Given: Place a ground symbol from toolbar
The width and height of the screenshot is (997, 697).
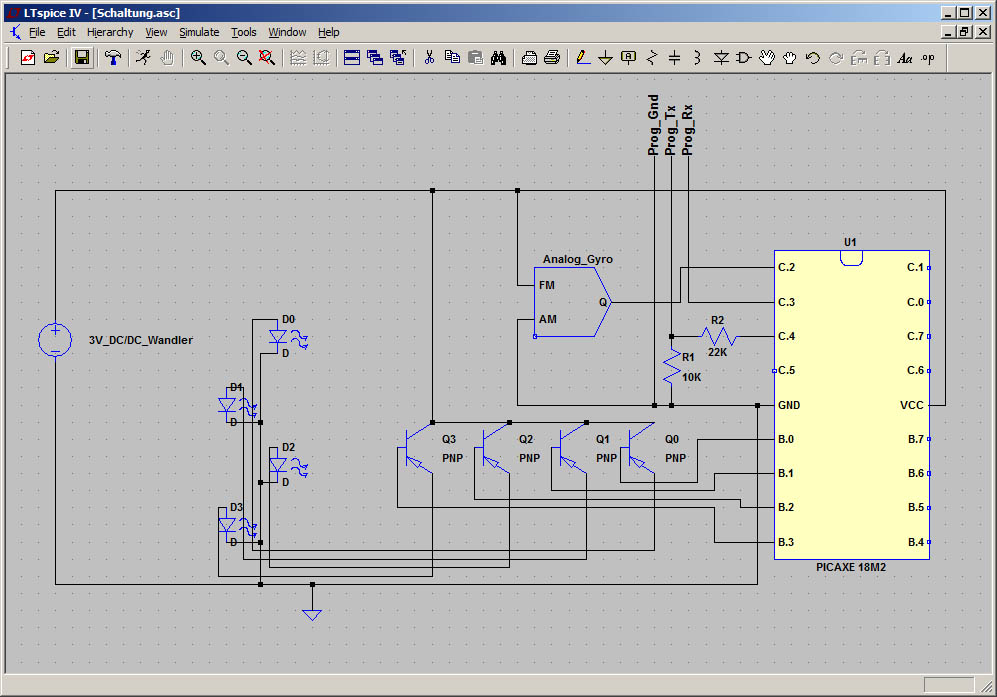Looking at the screenshot, I should (605, 58).
